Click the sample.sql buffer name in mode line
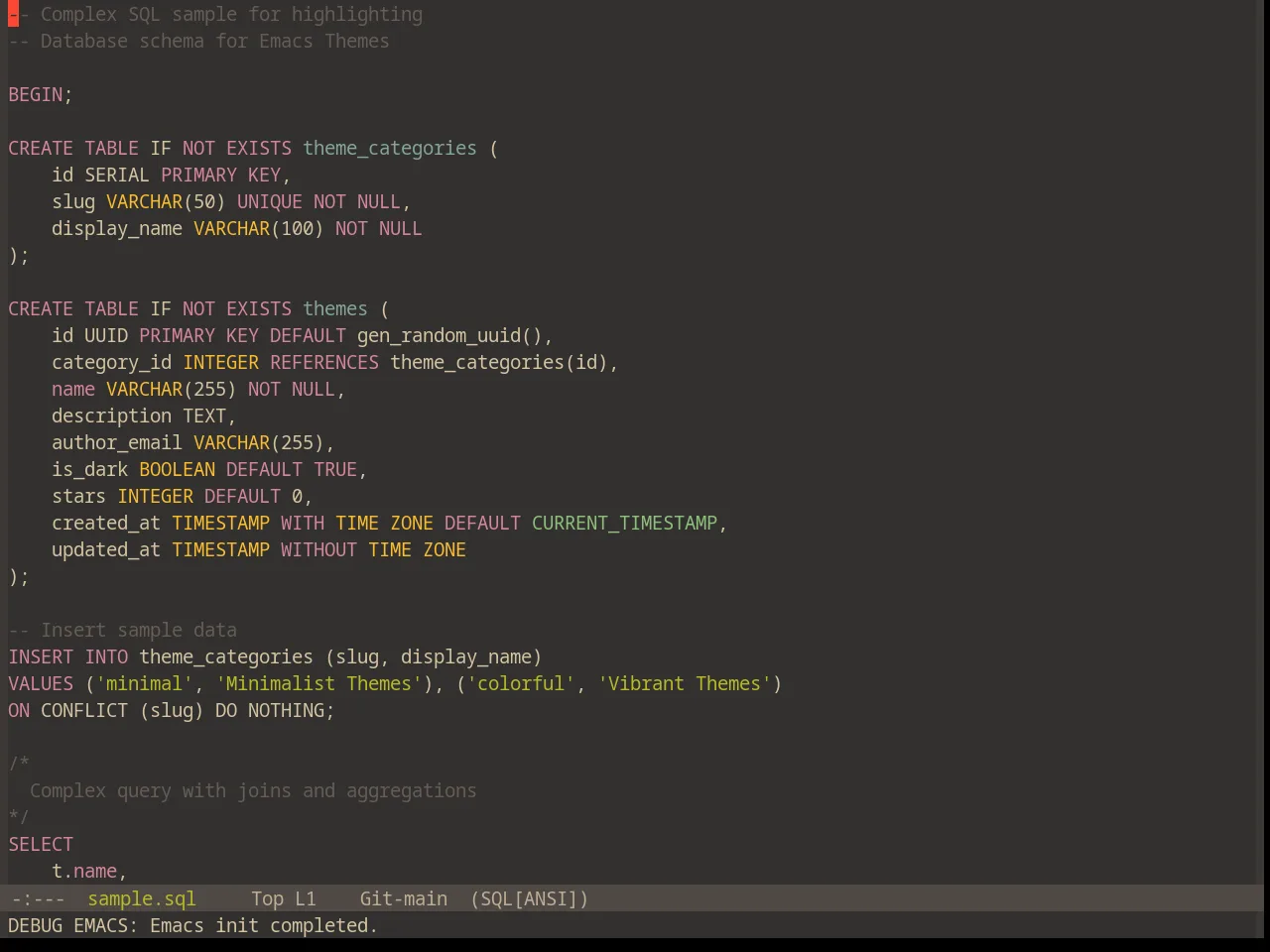This screenshot has width=1270, height=952. (x=142, y=898)
